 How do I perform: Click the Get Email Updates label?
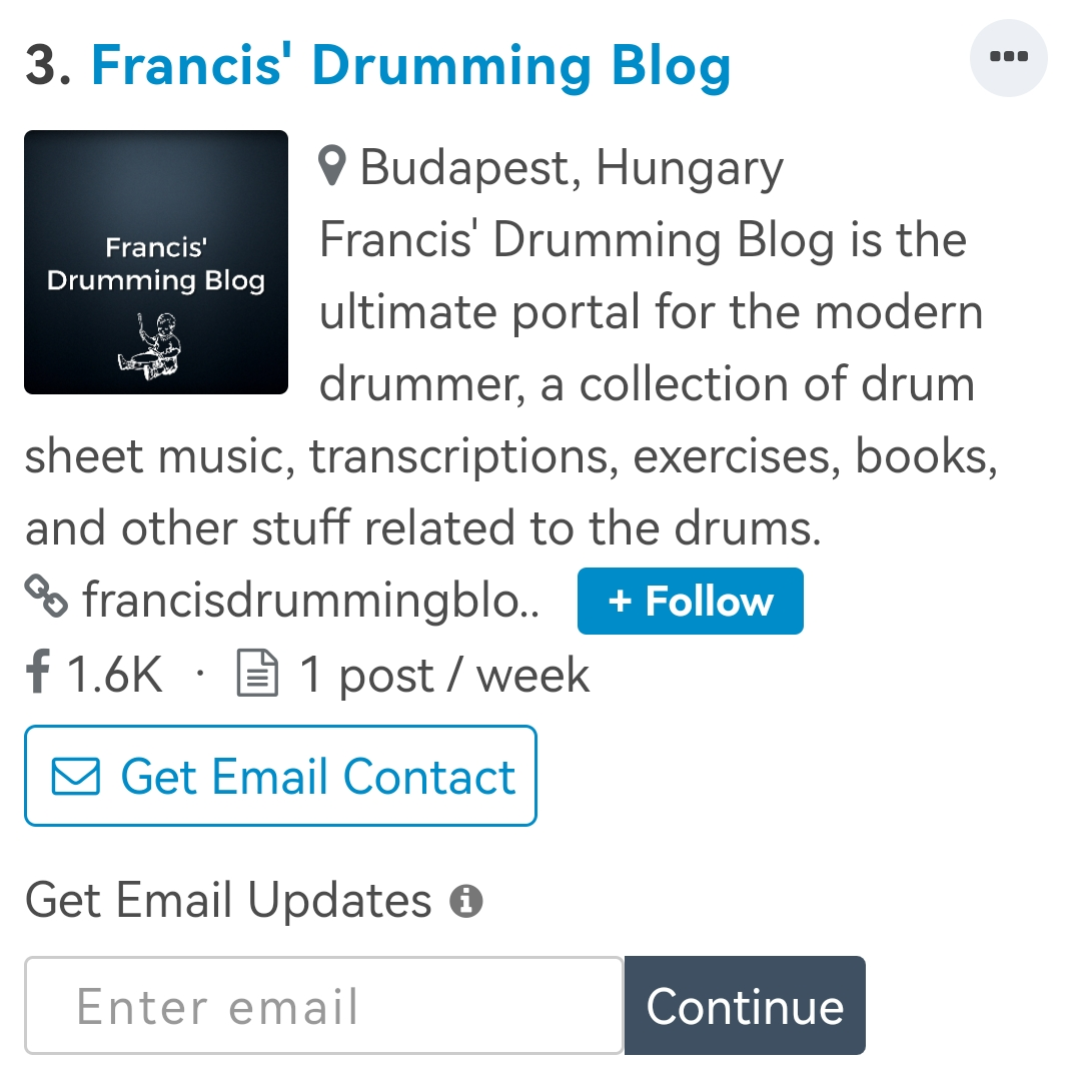pos(228,901)
